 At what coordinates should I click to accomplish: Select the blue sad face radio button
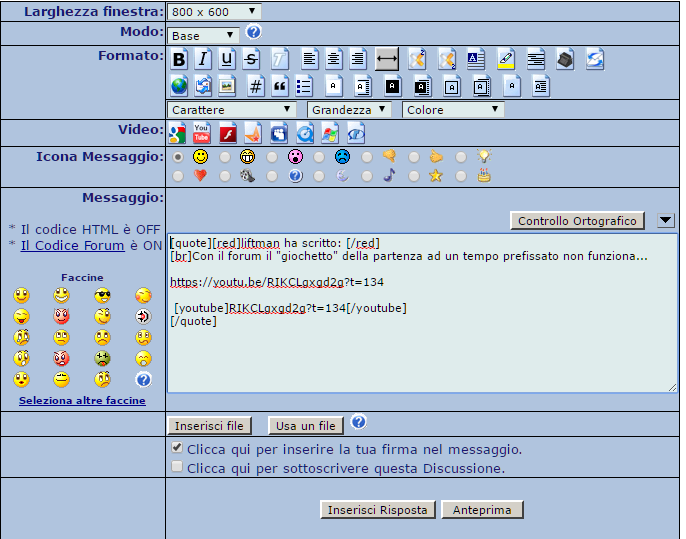point(319,157)
